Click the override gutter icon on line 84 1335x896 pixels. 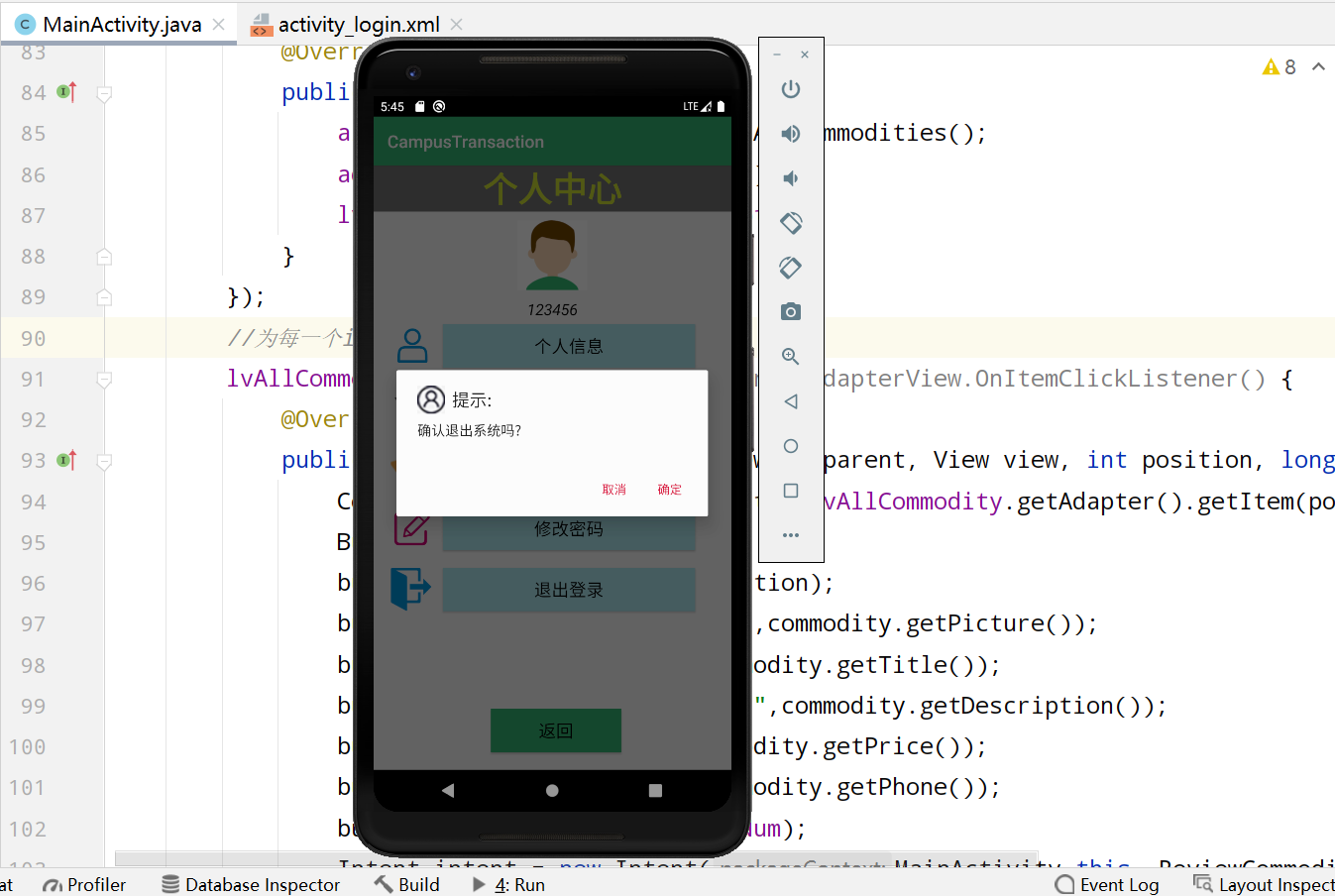66,92
